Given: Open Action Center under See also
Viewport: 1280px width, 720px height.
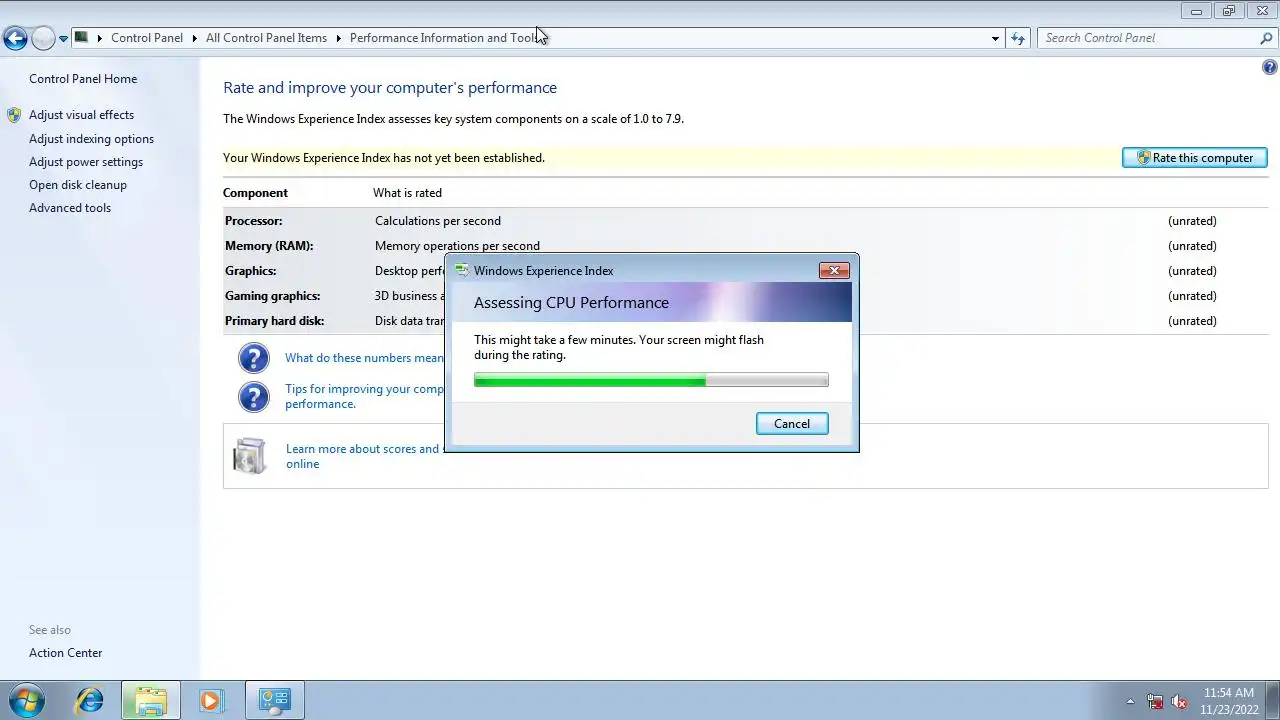Looking at the screenshot, I should coord(65,653).
